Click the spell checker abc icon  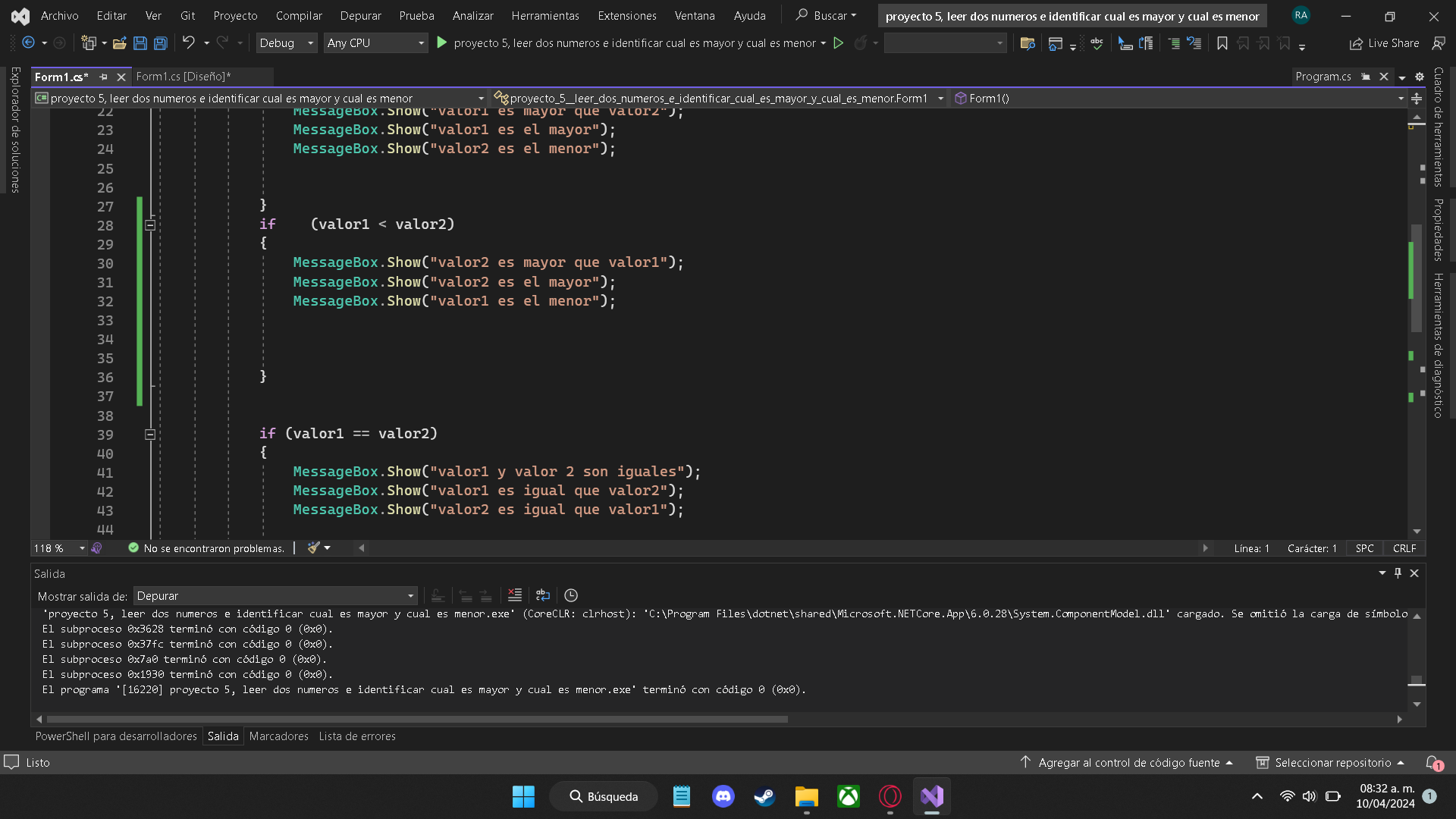1097,43
